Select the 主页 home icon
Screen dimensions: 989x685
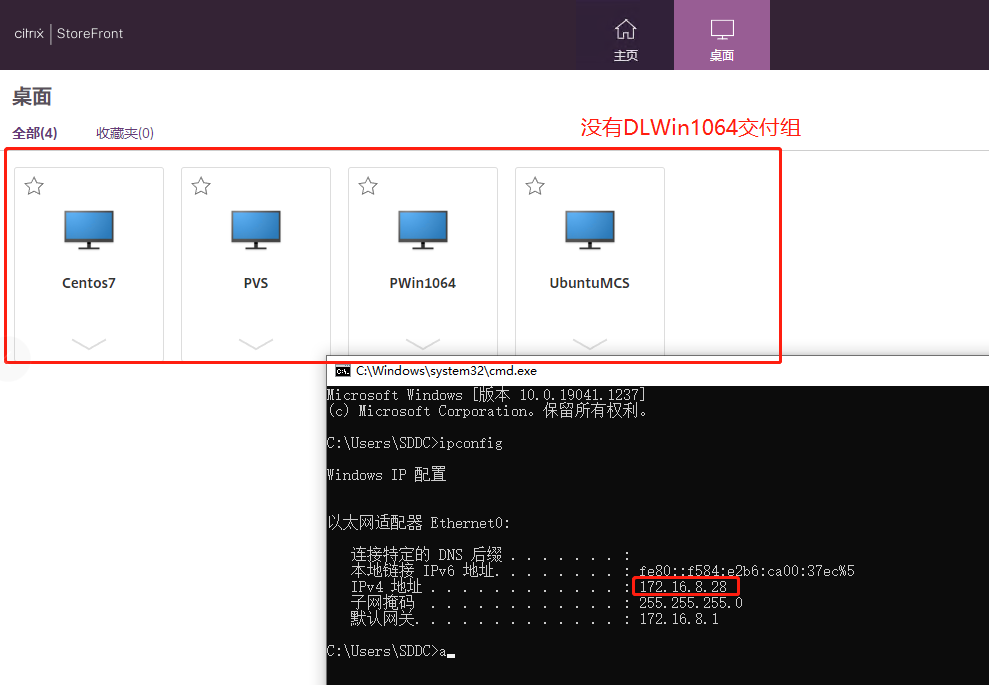point(626,30)
